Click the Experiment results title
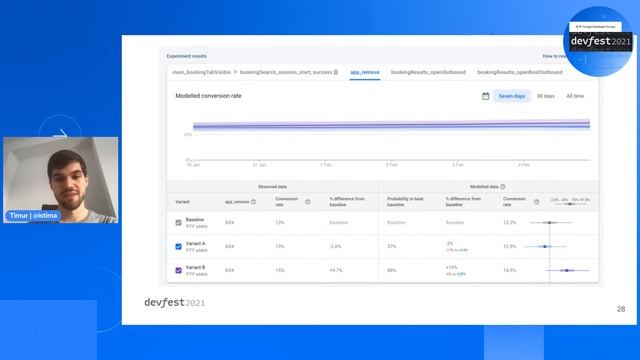 point(187,56)
